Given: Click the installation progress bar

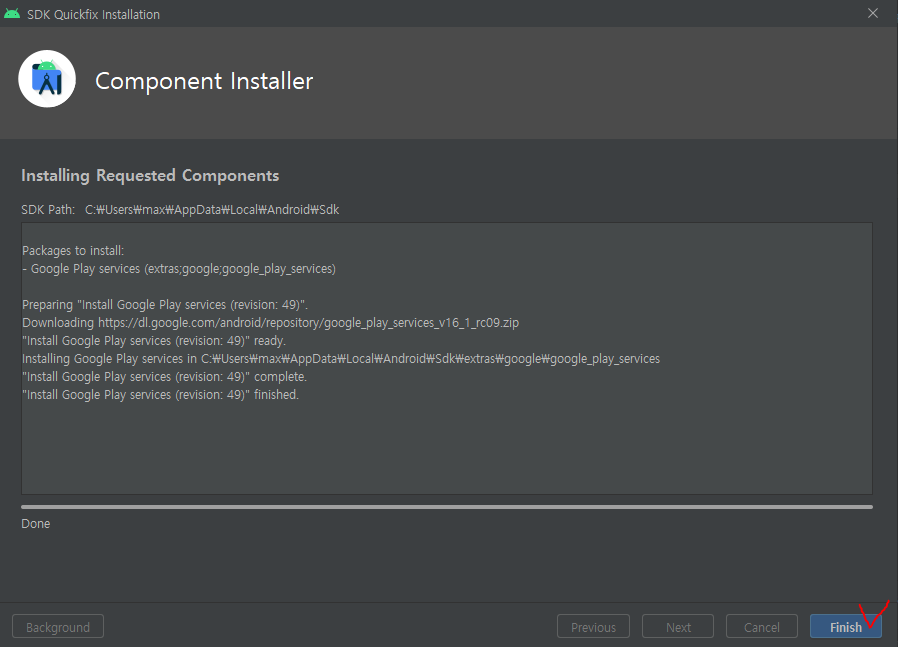Looking at the screenshot, I should [x=447, y=507].
